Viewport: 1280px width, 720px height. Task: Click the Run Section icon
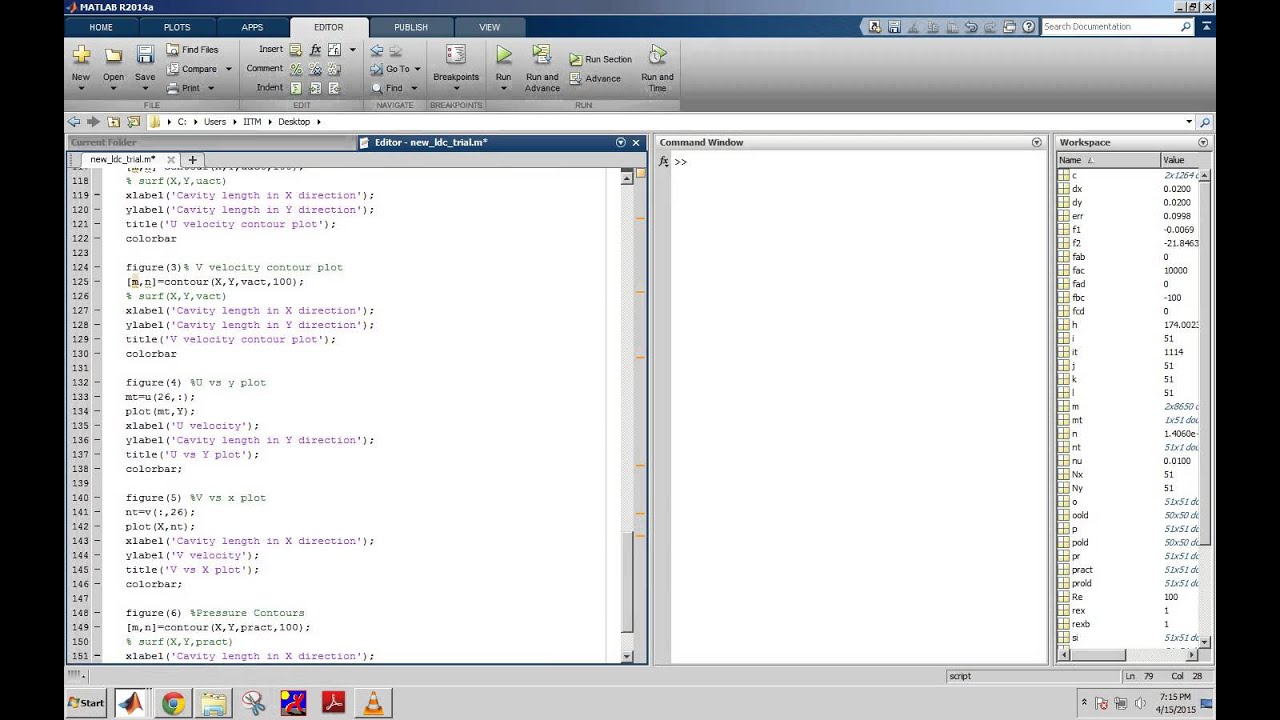[577, 59]
